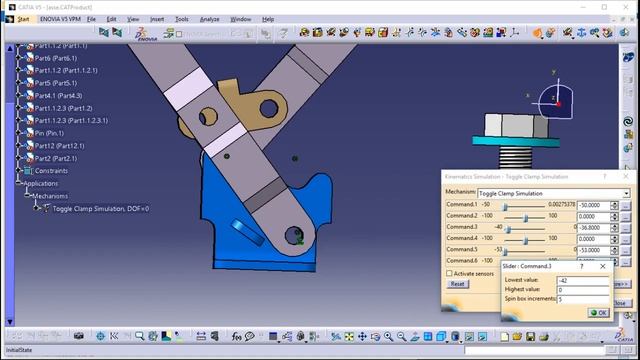Collapse the Applications tree node

click(18, 183)
